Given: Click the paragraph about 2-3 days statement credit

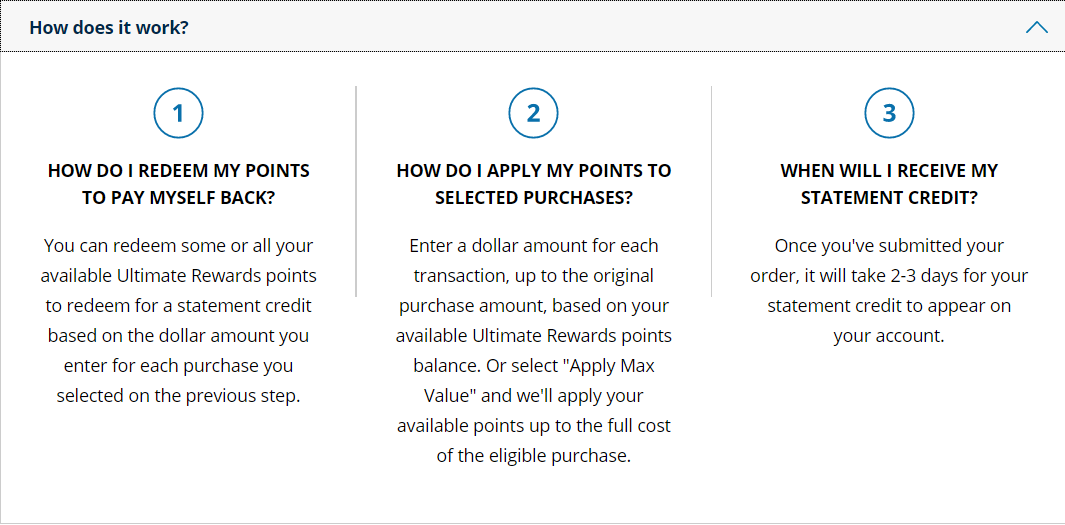Looking at the screenshot, I should [889, 291].
